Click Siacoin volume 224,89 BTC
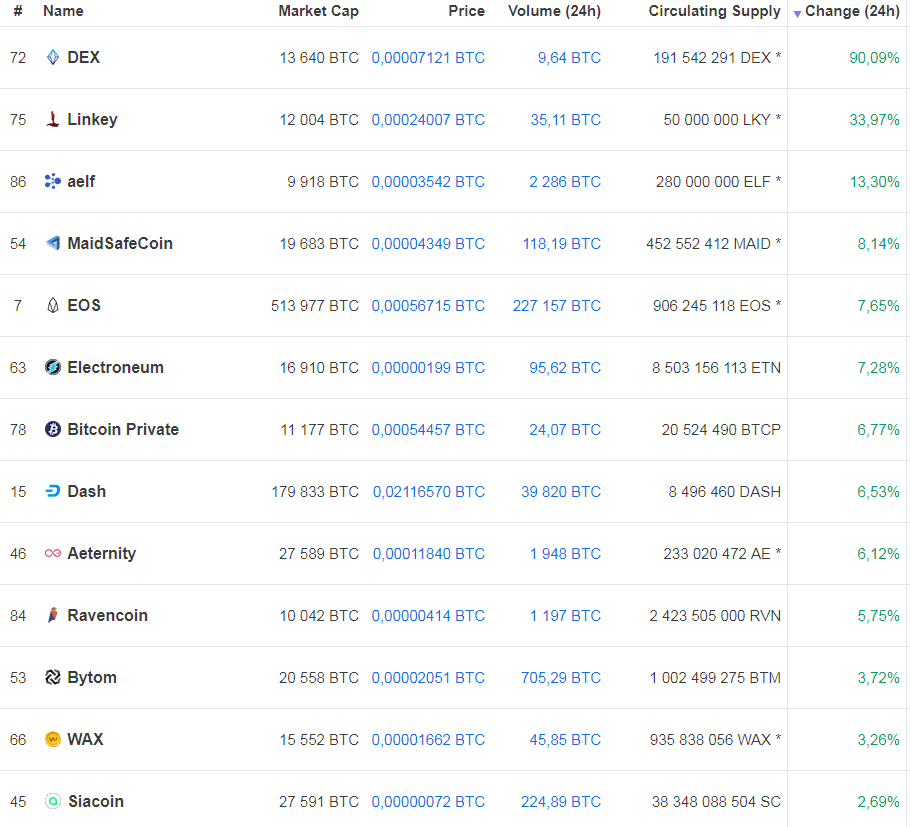Viewport: 910px width, 827px height. click(561, 802)
